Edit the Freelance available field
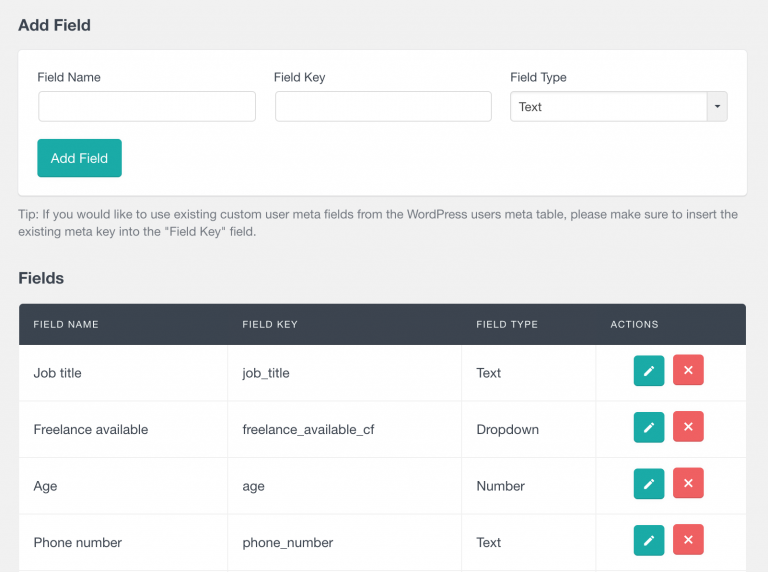Viewport: 768px width, 572px height. coord(648,428)
